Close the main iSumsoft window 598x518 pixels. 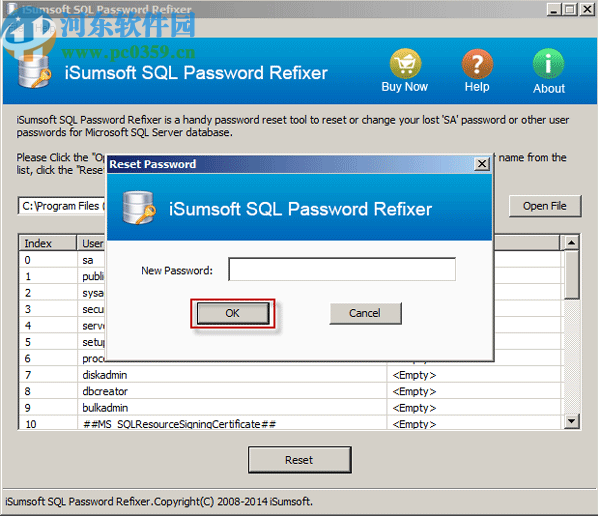click(587, 10)
